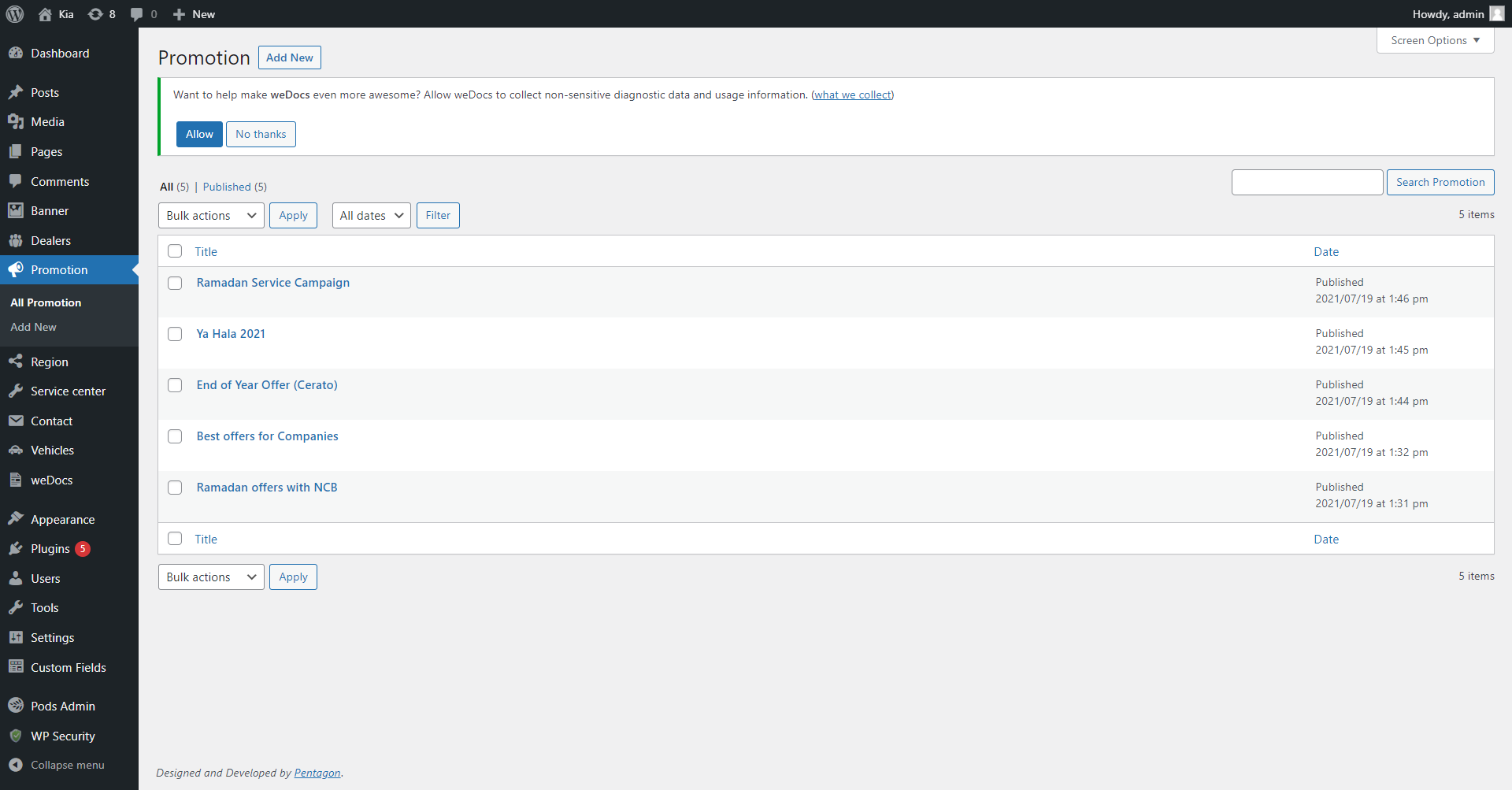Click the No thanks button
Viewport: 1512px width, 790px height.
point(261,134)
